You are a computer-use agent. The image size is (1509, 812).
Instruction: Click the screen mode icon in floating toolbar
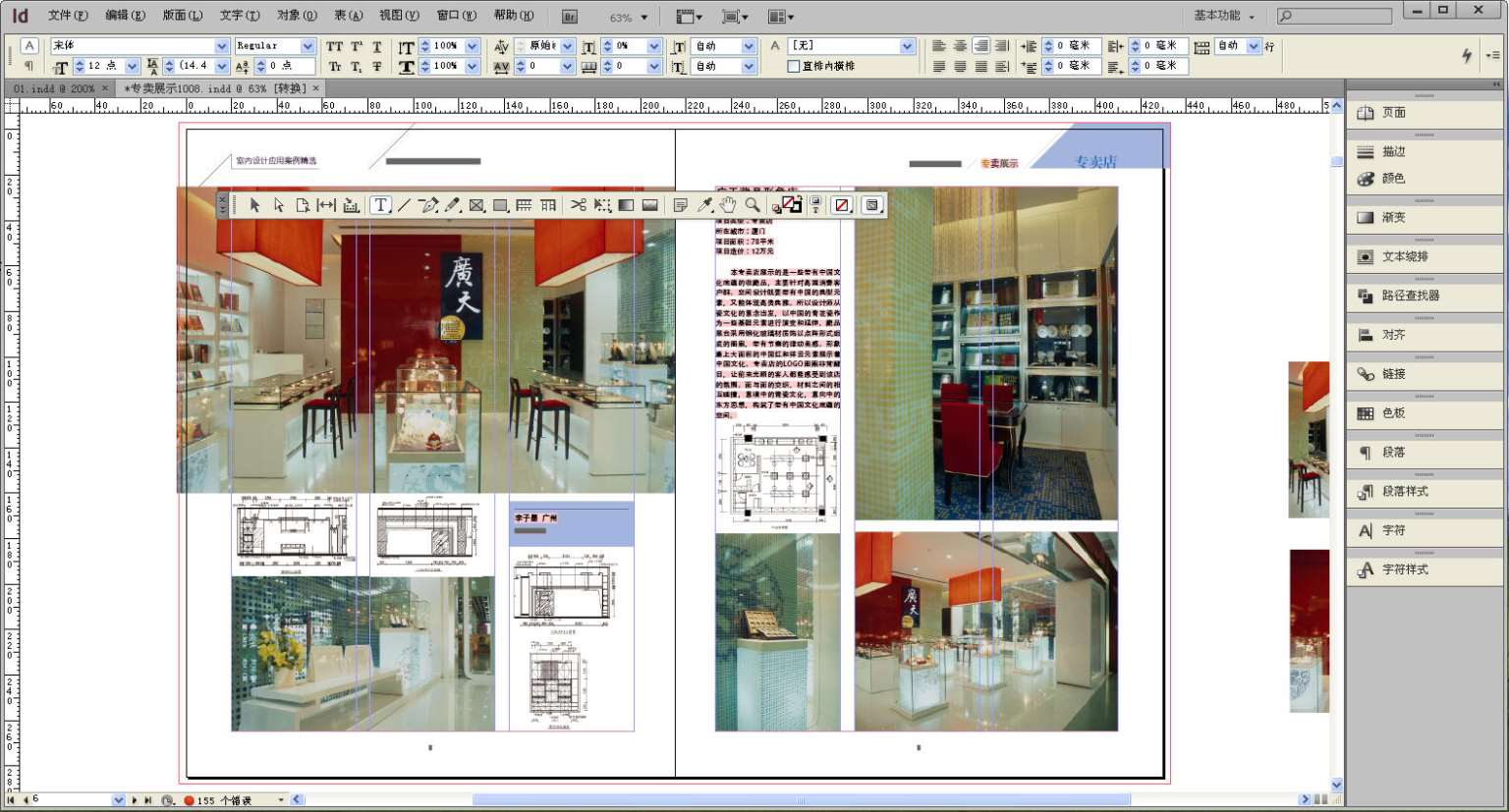coord(871,205)
